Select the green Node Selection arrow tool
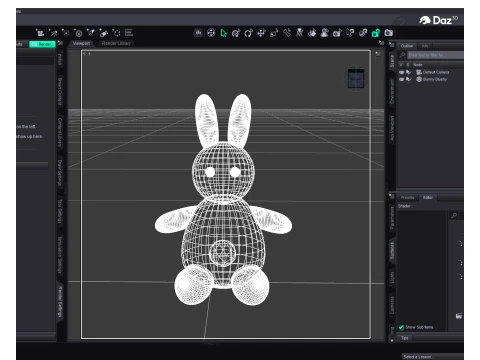480x360 pixels. click(223, 33)
